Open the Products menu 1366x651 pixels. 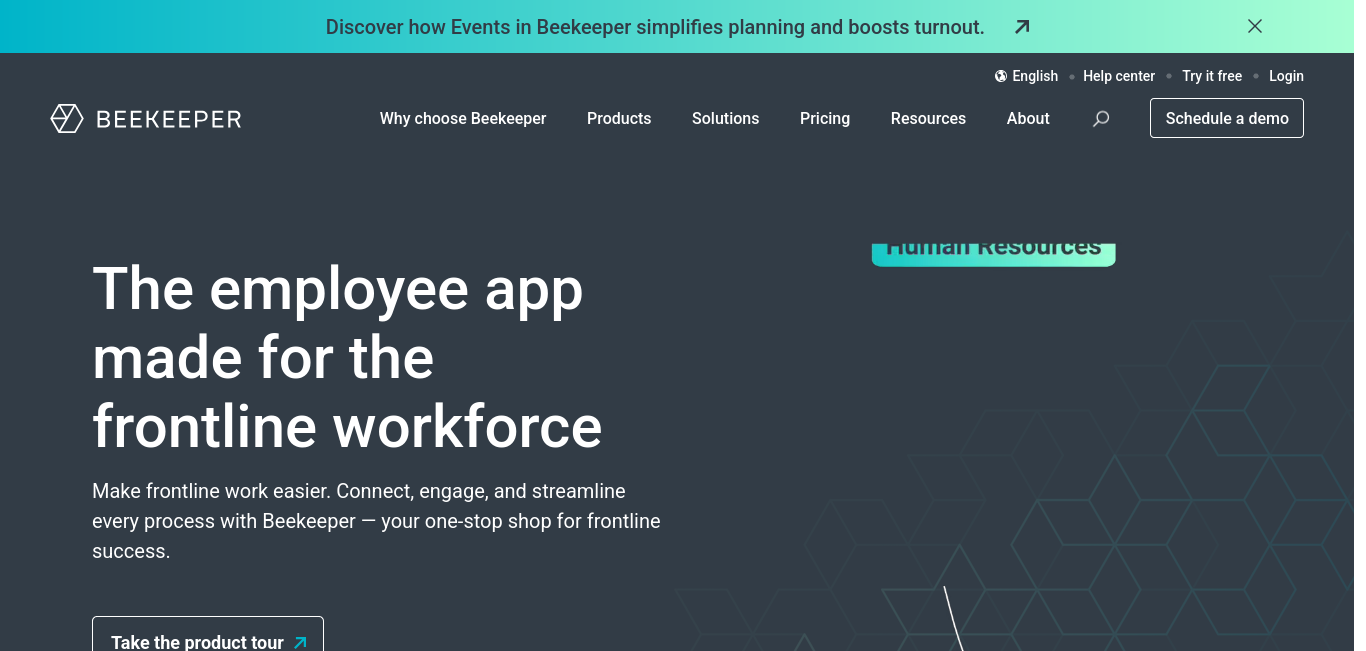coord(619,118)
